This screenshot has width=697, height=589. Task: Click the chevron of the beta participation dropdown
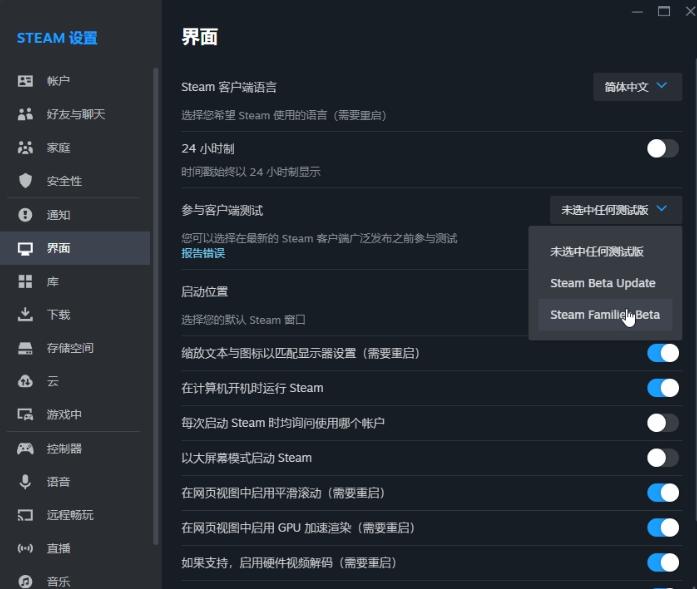[662, 208]
